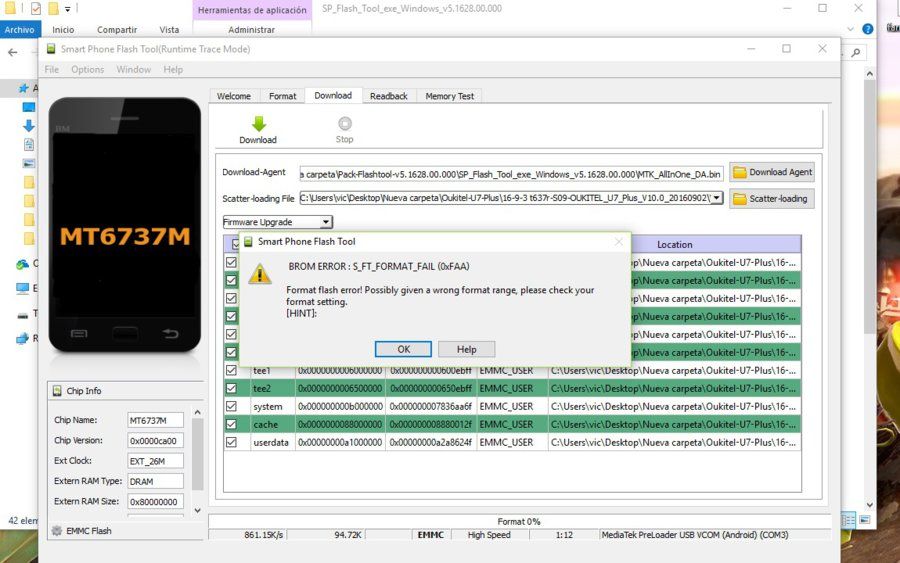This screenshot has height=563, width=900.
Task: Select the OneDrive cloud icon in Explorer sidebar
Action: [x=22, y=264]
